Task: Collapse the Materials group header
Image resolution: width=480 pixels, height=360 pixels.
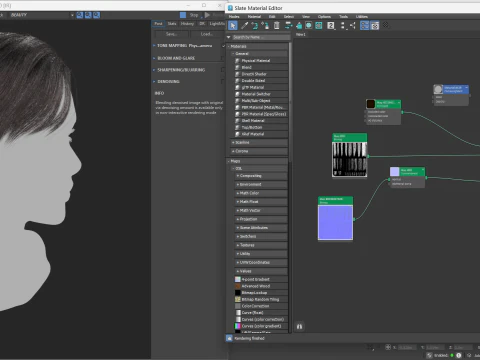Action: pyautogui.click(x=257, y=46)
